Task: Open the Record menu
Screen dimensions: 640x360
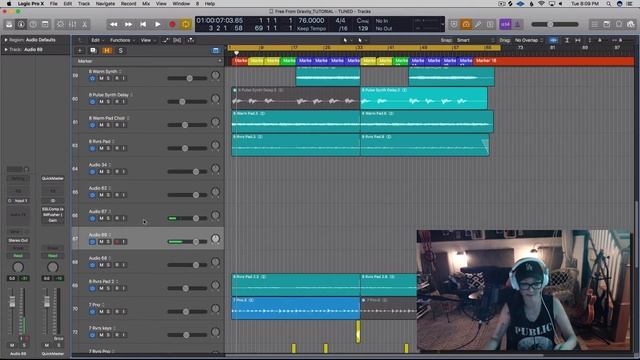Action: pos(128,4)
